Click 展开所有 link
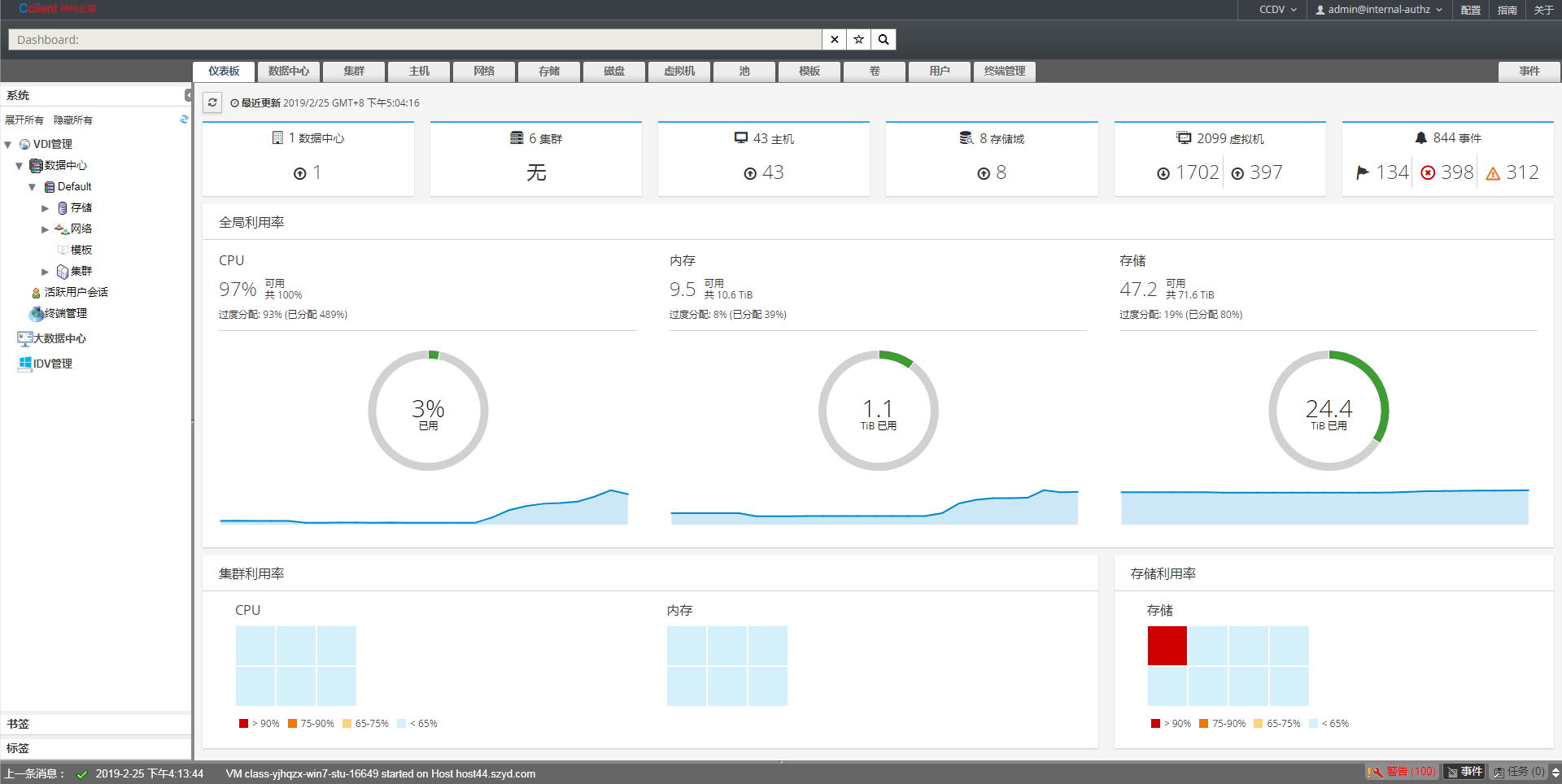 pyautogui.click(x=24, y=120)
